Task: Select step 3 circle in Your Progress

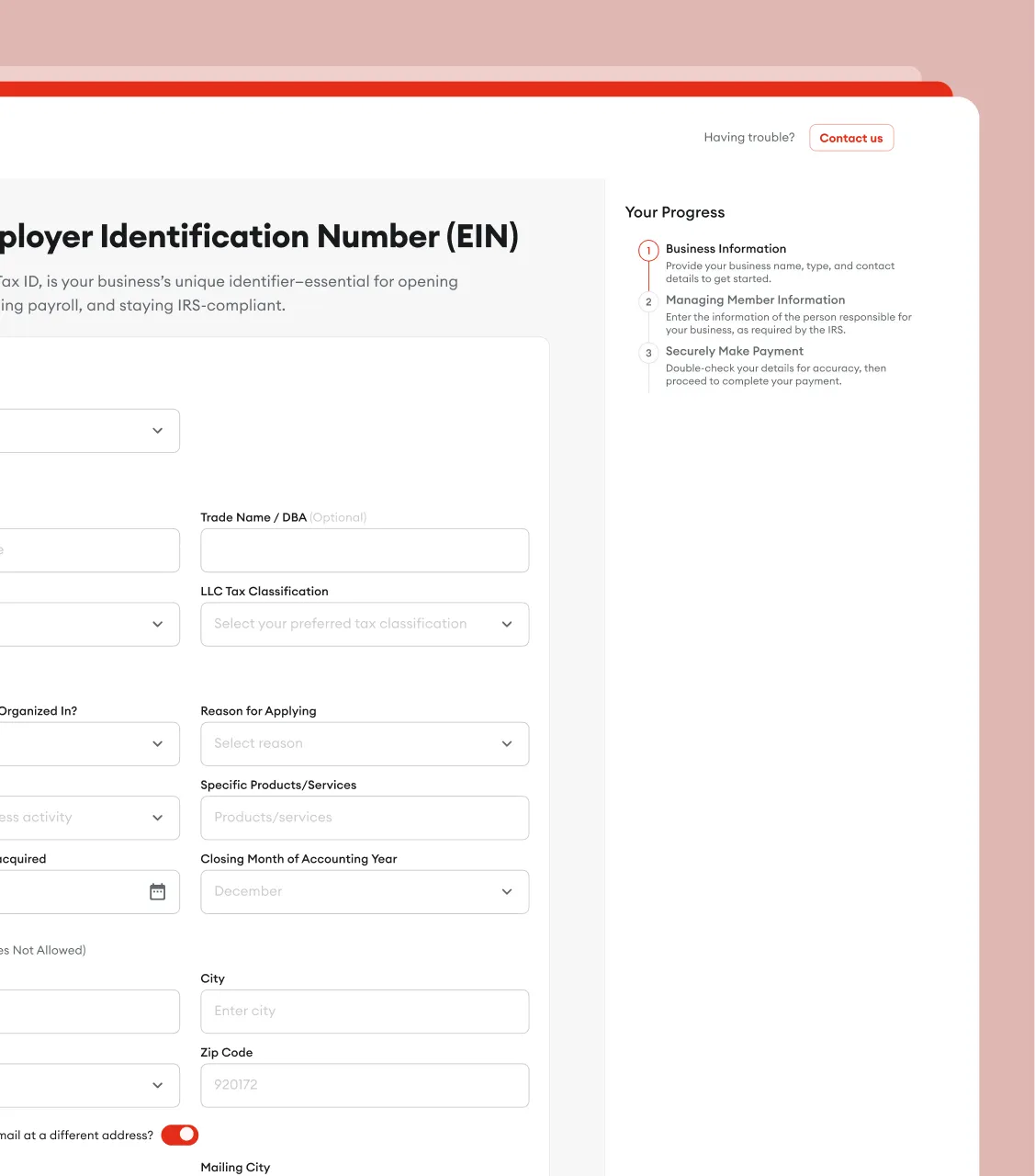Action: click(648, 353)
